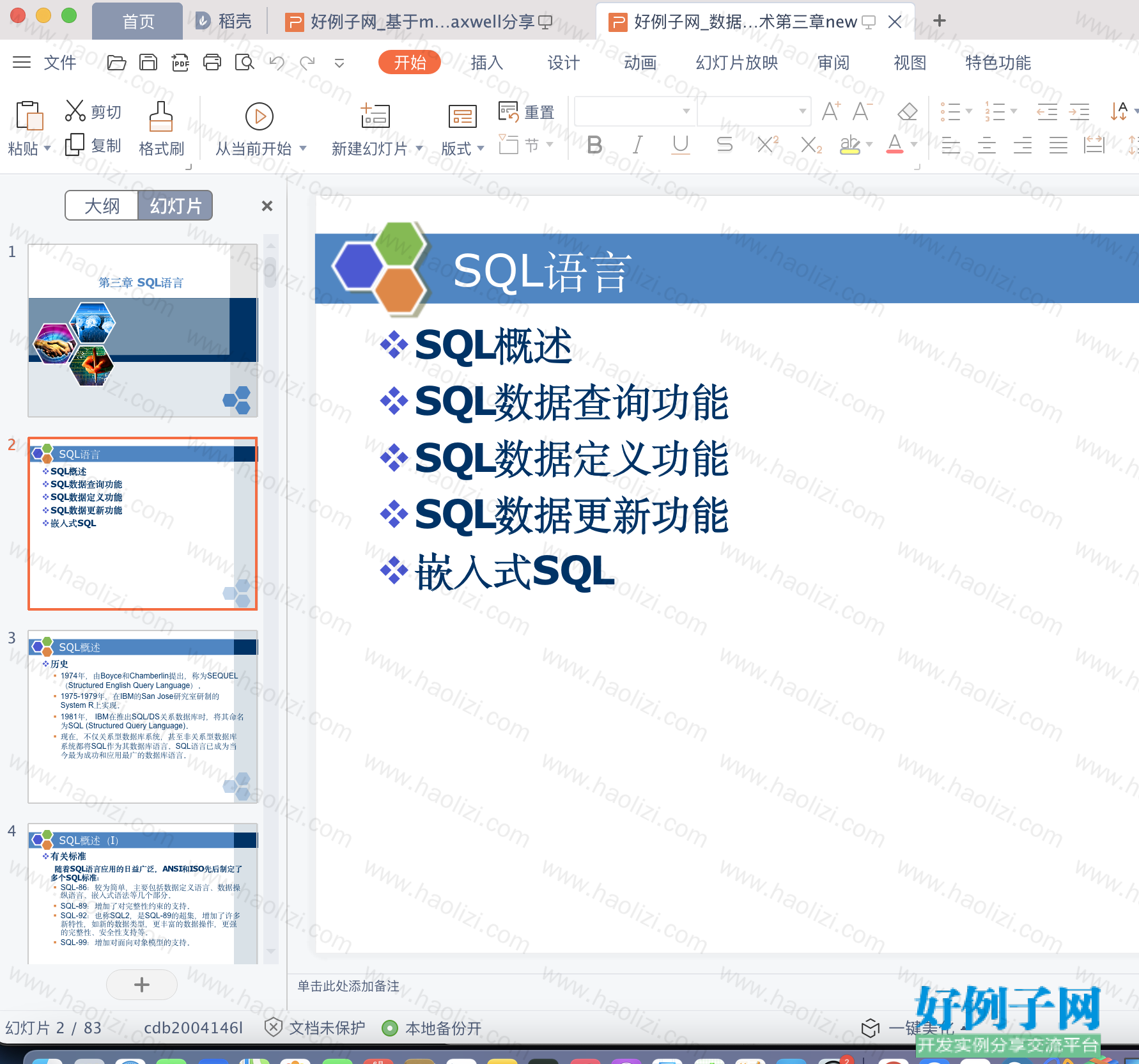Export the presentation as PDF
1139x1064 pixels.
point(180,62)
